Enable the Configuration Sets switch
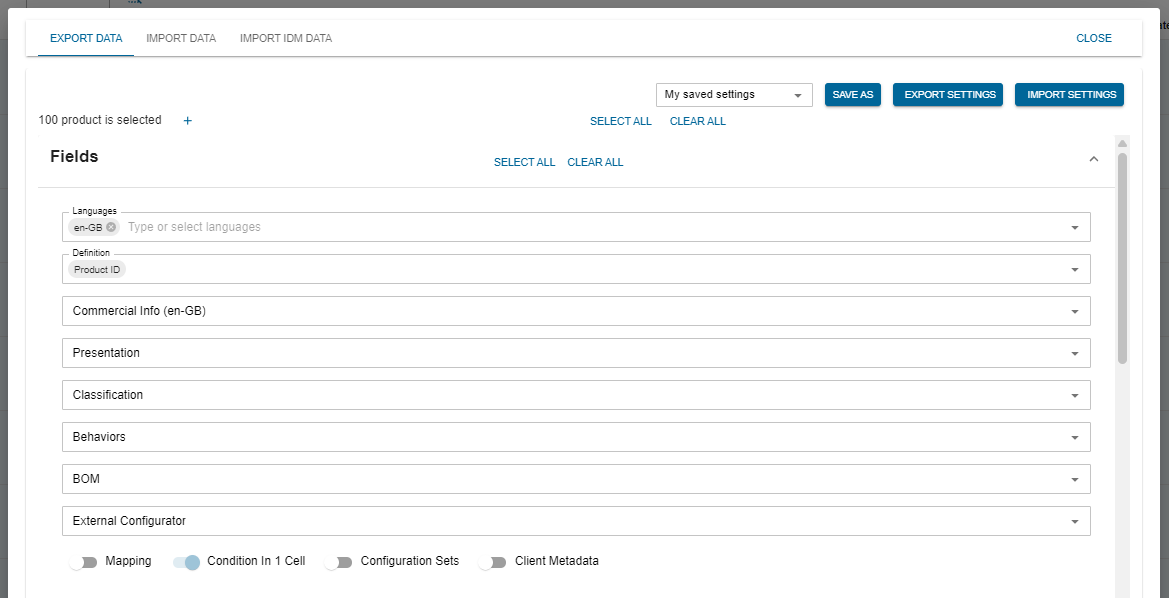The width and height of the screenshot is (1169, 598). coord(338,562)
